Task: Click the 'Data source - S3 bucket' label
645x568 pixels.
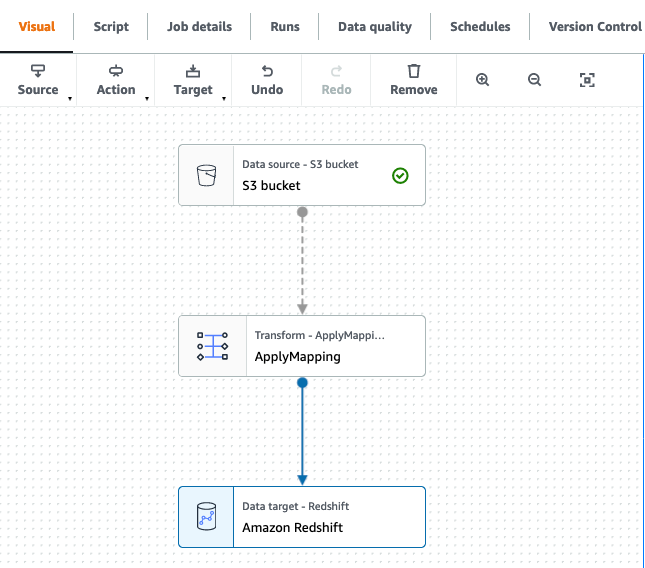Action: pyautogui.click(x=300, y=164)
